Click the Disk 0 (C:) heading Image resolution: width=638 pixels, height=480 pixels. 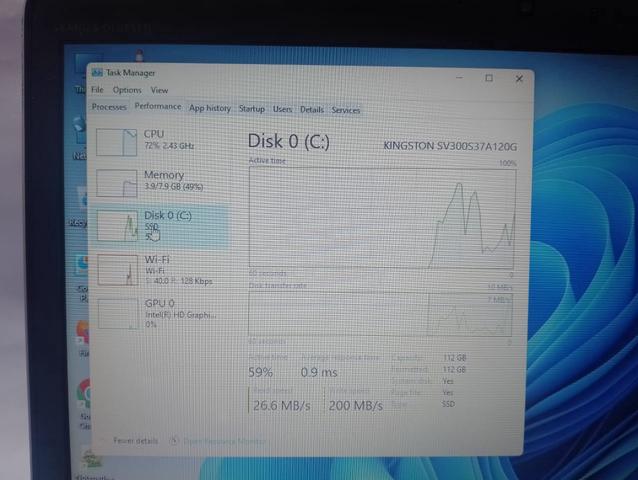(288, 141)
